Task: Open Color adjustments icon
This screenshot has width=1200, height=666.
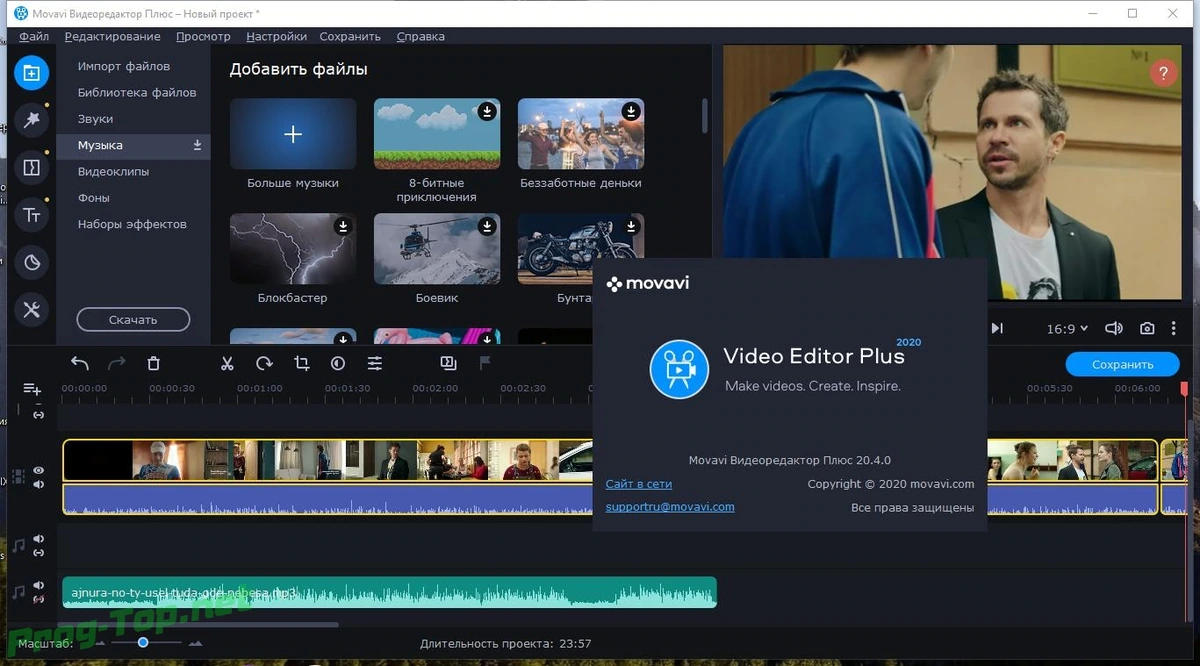Action: [x=338, y=364]
